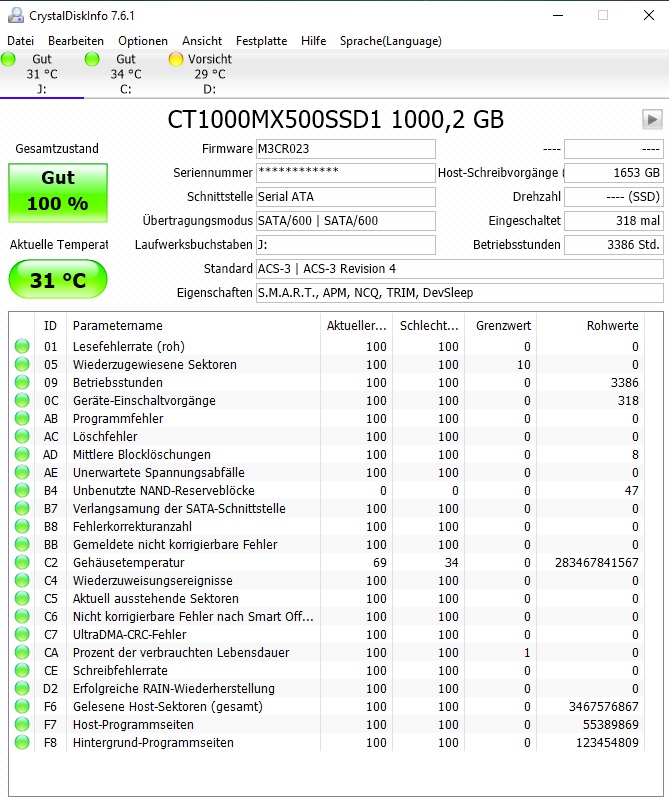Click the Firmware field M3CR023

346,149
